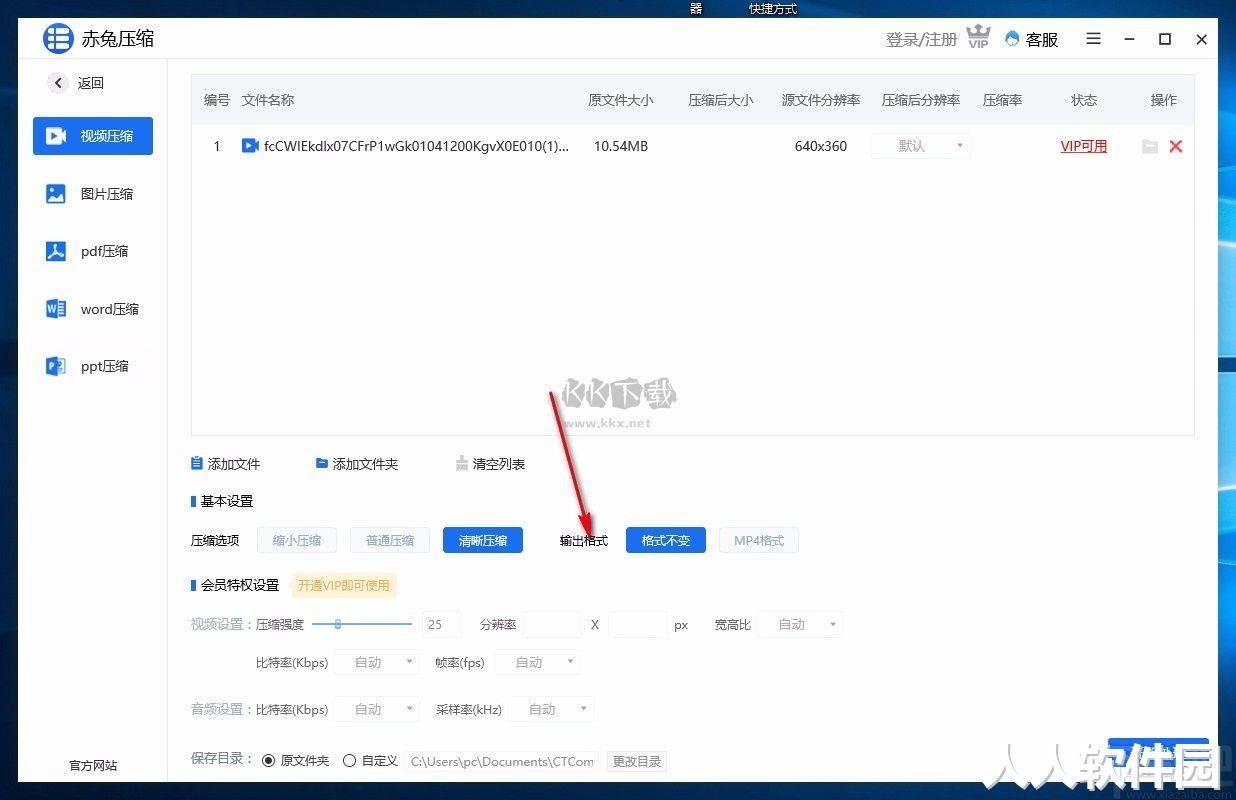The width and height of the screenshot is (1236, 800).
Task: Select 原文件夹 radio button
Action: coord(268,761)
